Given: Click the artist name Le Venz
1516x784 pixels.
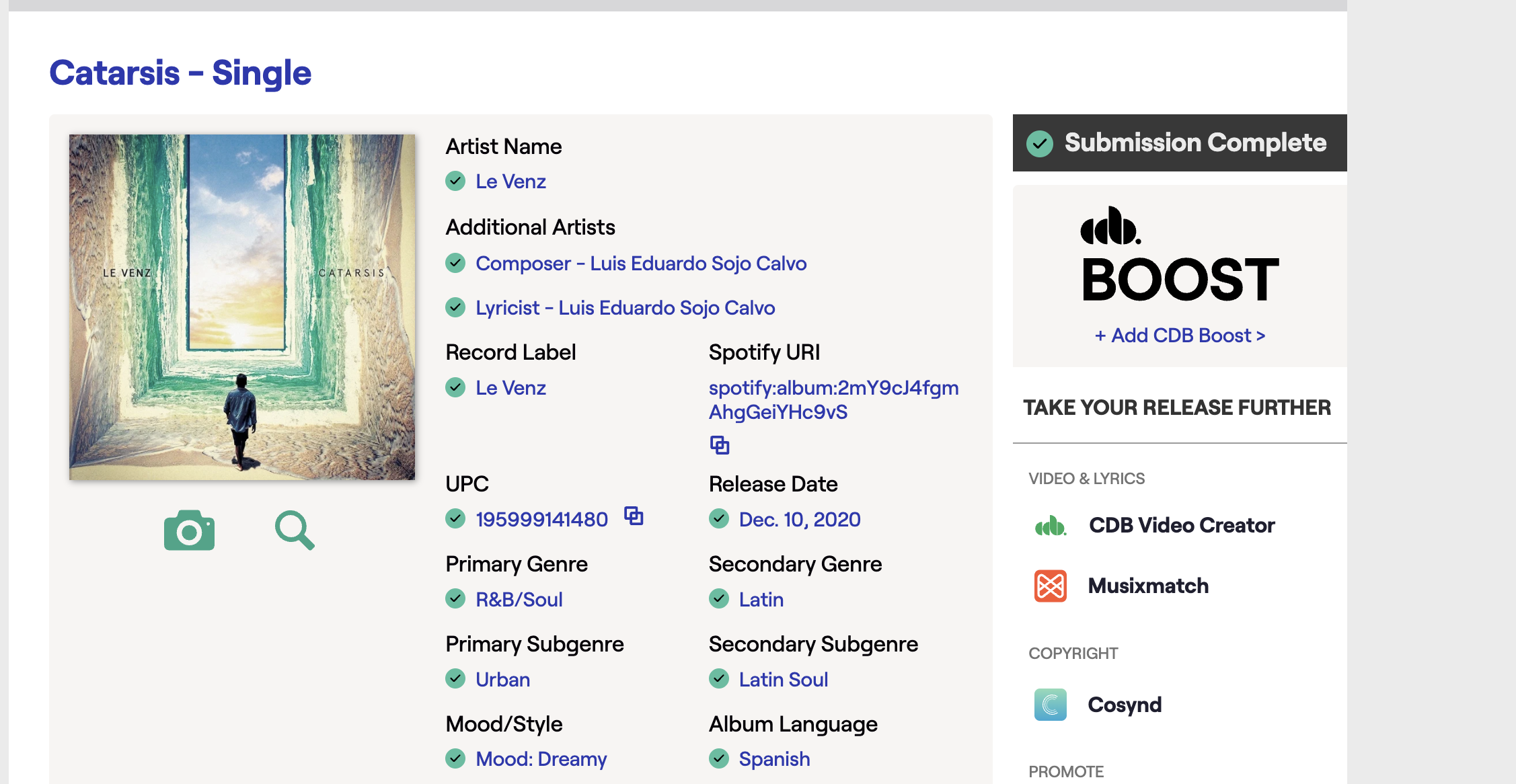Looking at the screenshot, I should [x=510, y=182].
